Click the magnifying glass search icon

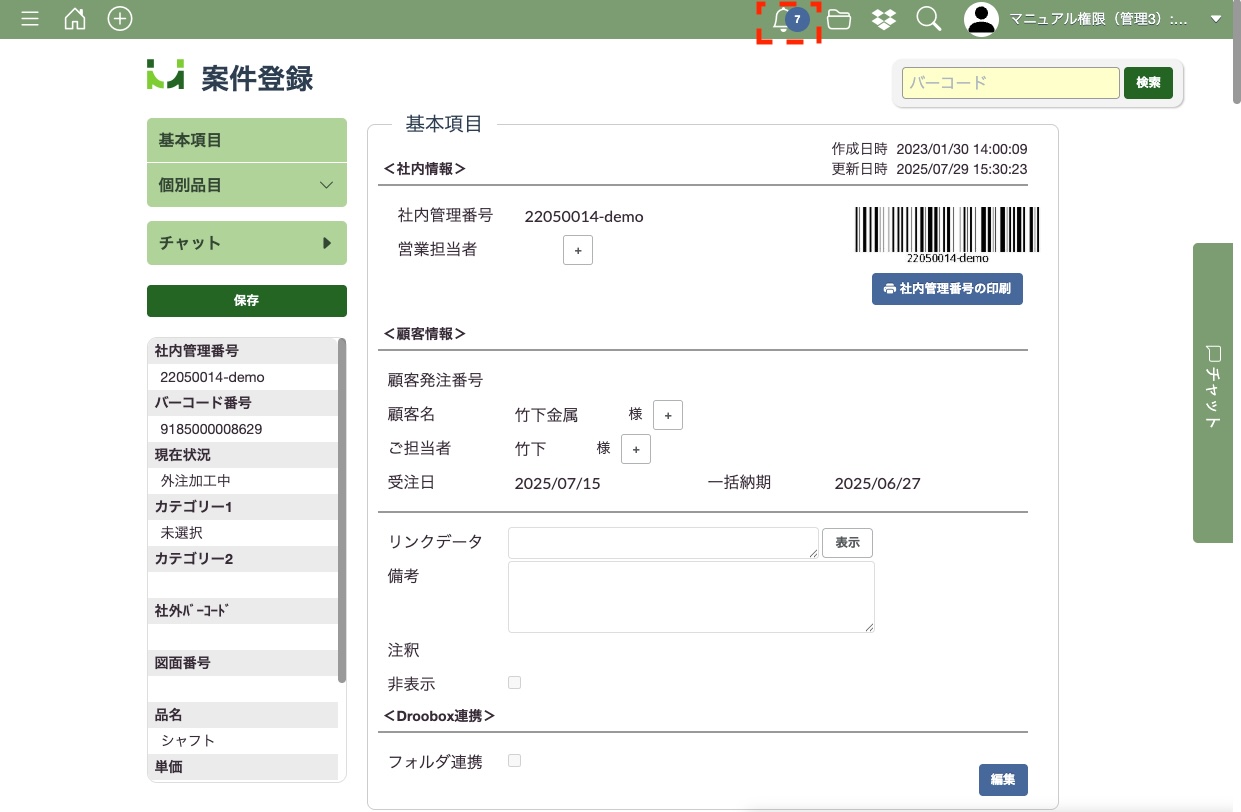(929, 19)
